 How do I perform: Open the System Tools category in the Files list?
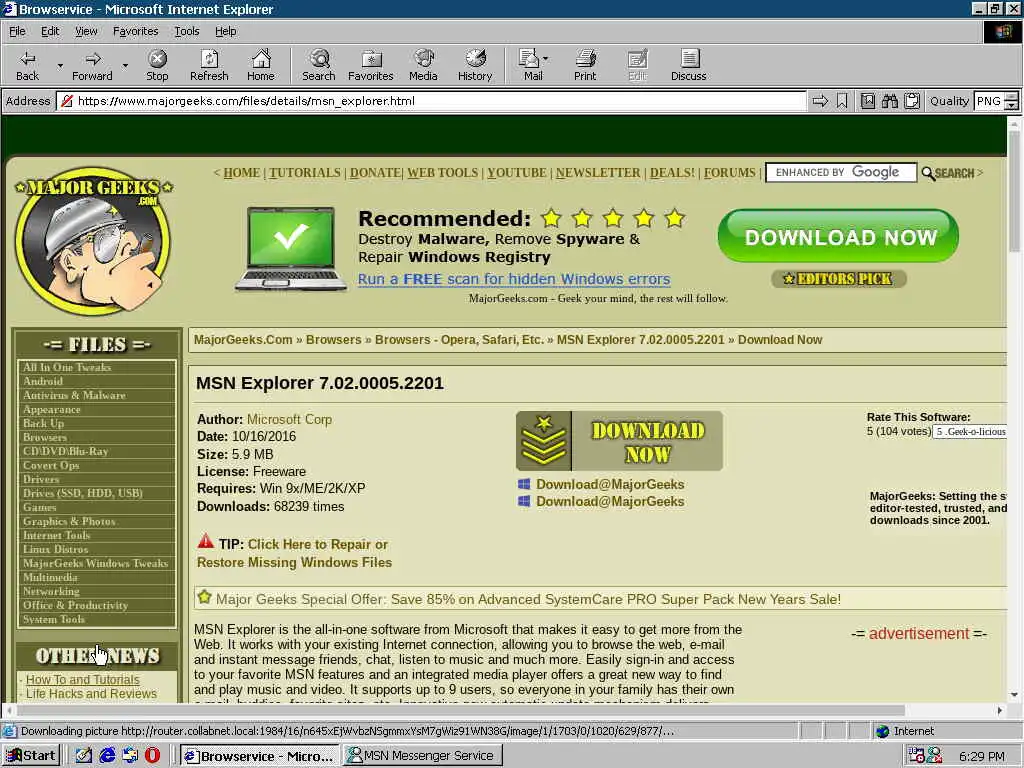pos(54,619)
